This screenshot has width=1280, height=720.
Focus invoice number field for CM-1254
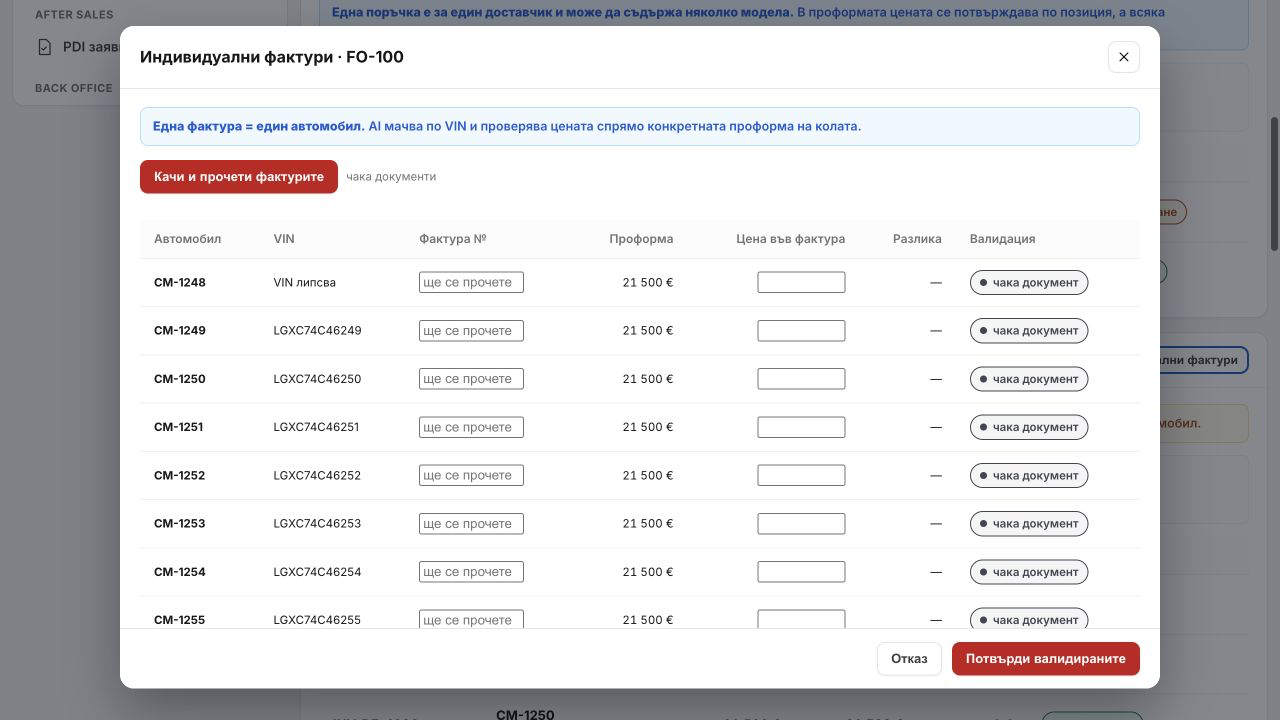(x=471, y=572)
